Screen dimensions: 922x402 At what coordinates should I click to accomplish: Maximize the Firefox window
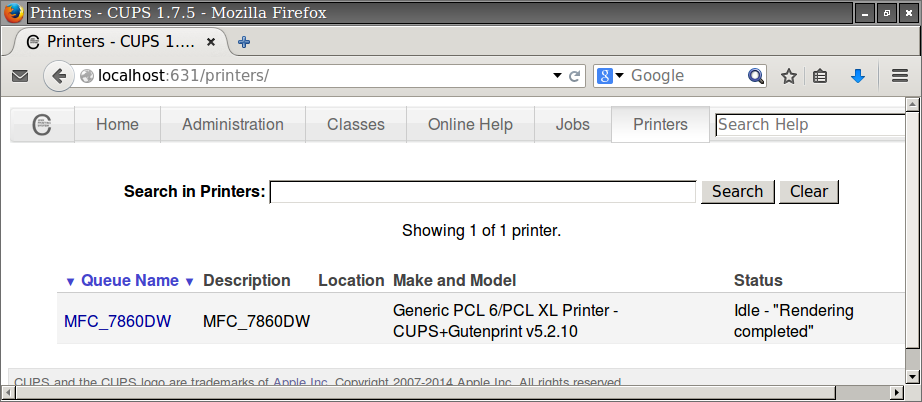point(887,12)
